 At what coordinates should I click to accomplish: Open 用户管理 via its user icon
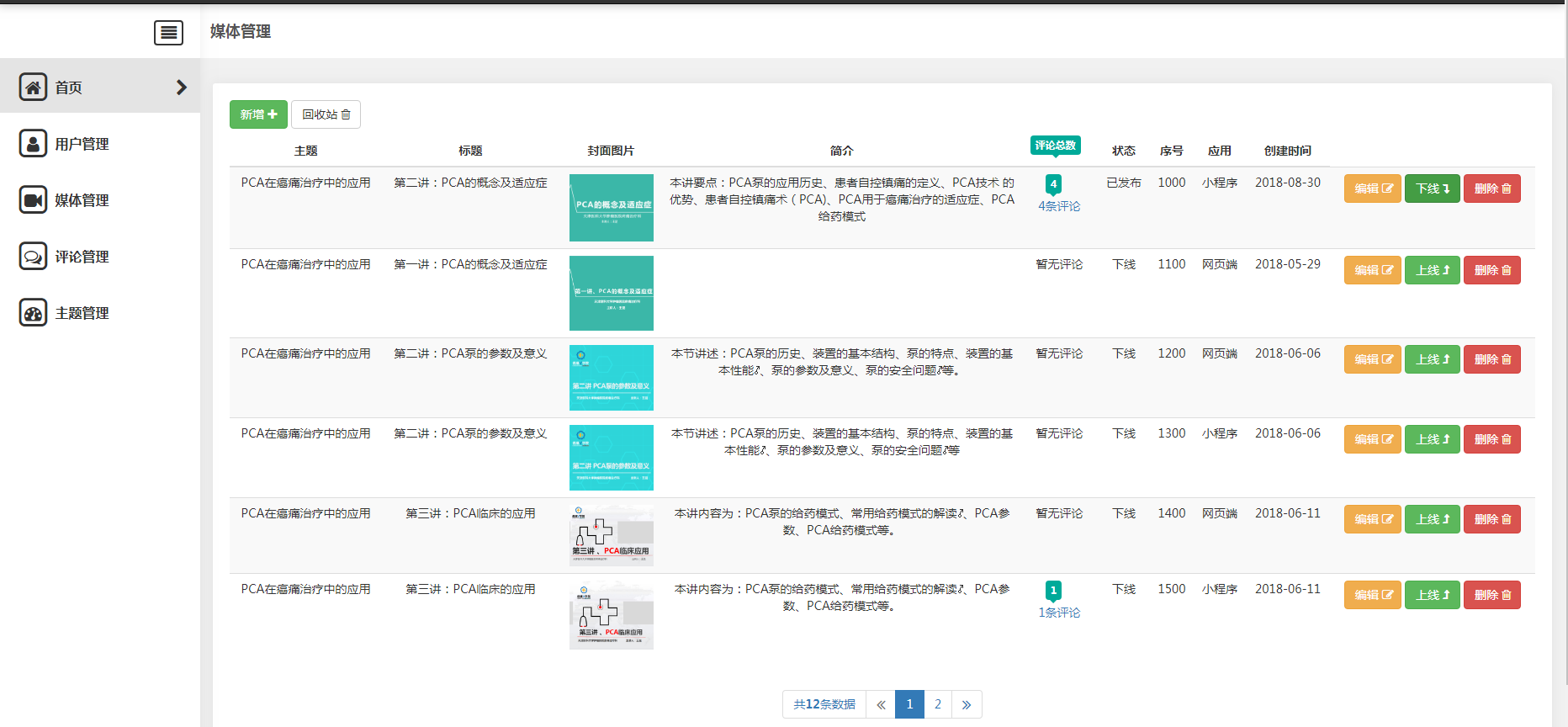pos(33,143)
